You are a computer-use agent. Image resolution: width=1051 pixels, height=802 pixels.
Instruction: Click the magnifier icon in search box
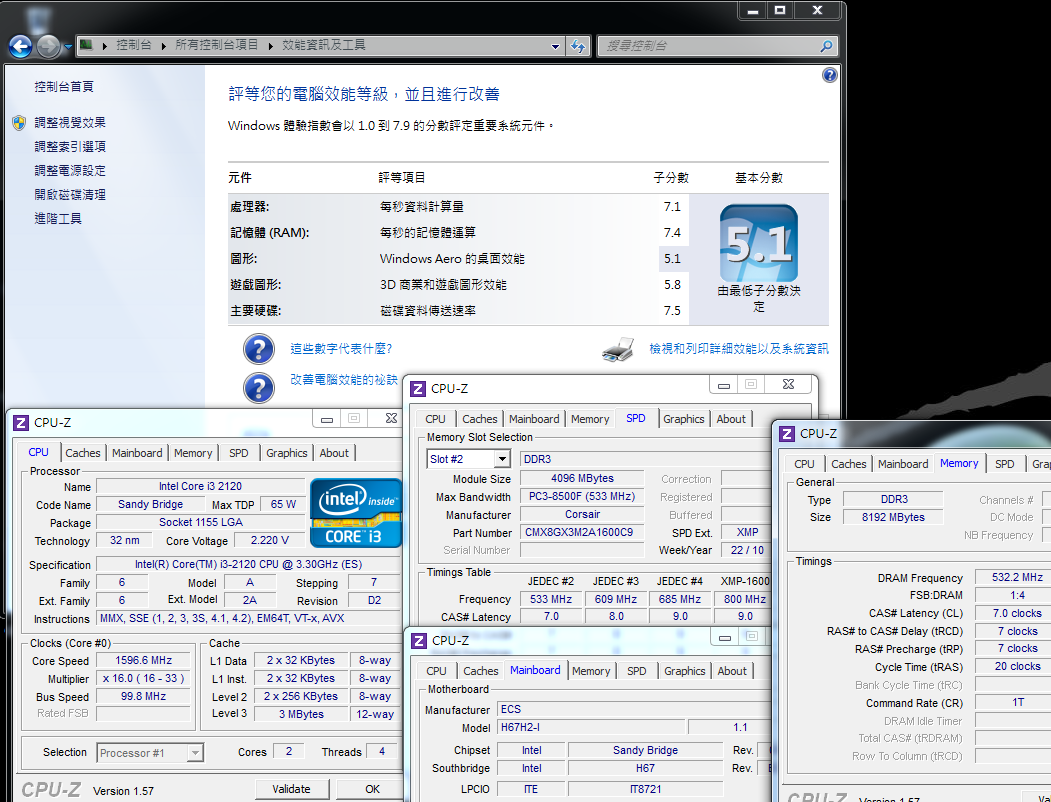pyautogui.click(x=826, y=46)
